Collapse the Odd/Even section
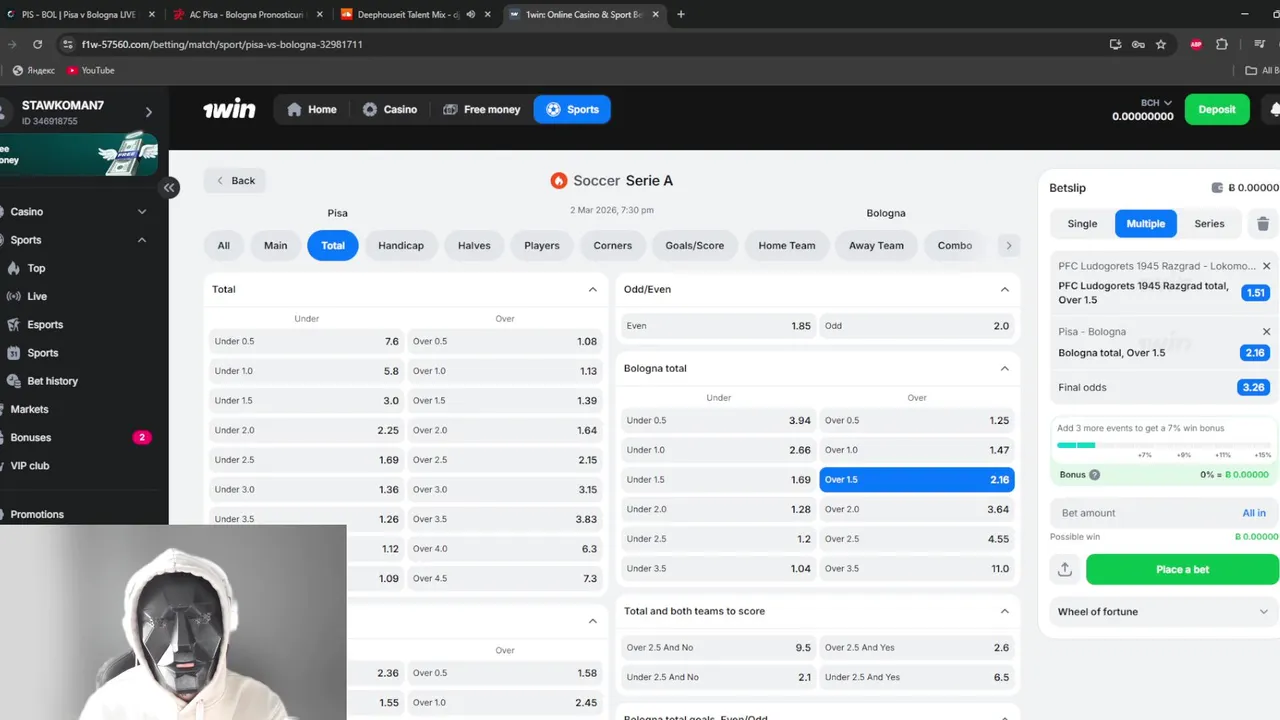The image size is (1280, 720). pos(1004,289)
